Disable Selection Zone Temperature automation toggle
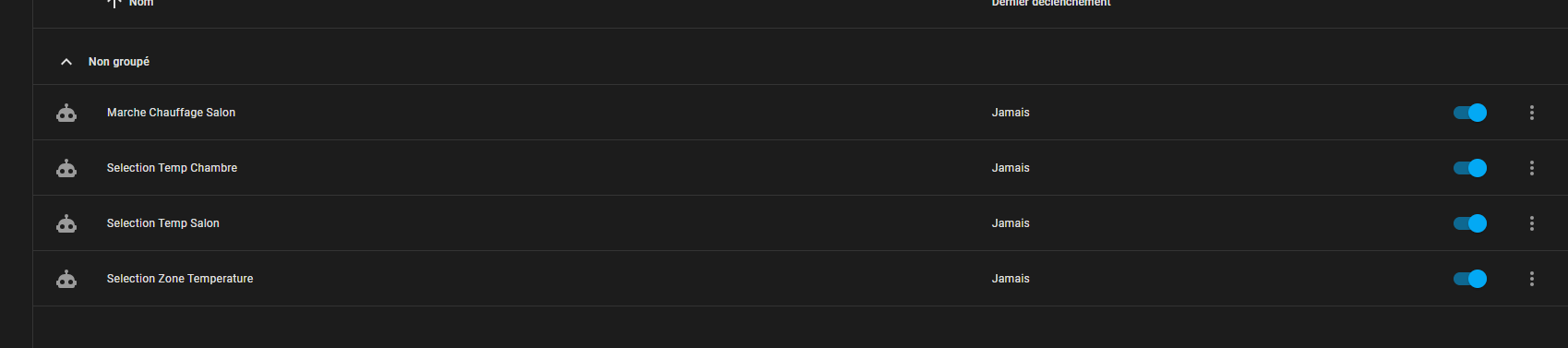This screenshot has height=348, width=1568. click(x=1470, y=279)
